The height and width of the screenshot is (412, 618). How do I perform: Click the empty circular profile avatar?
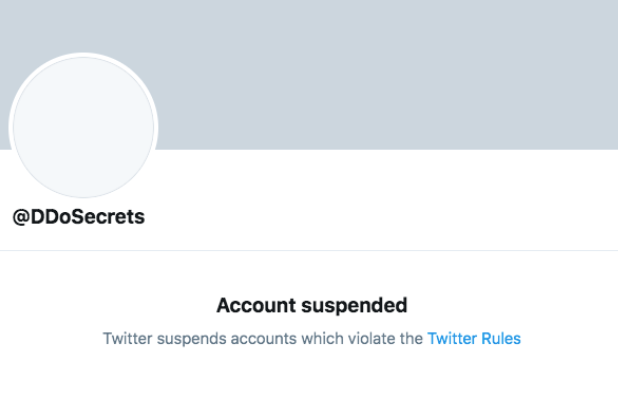[x=83, y=127]
